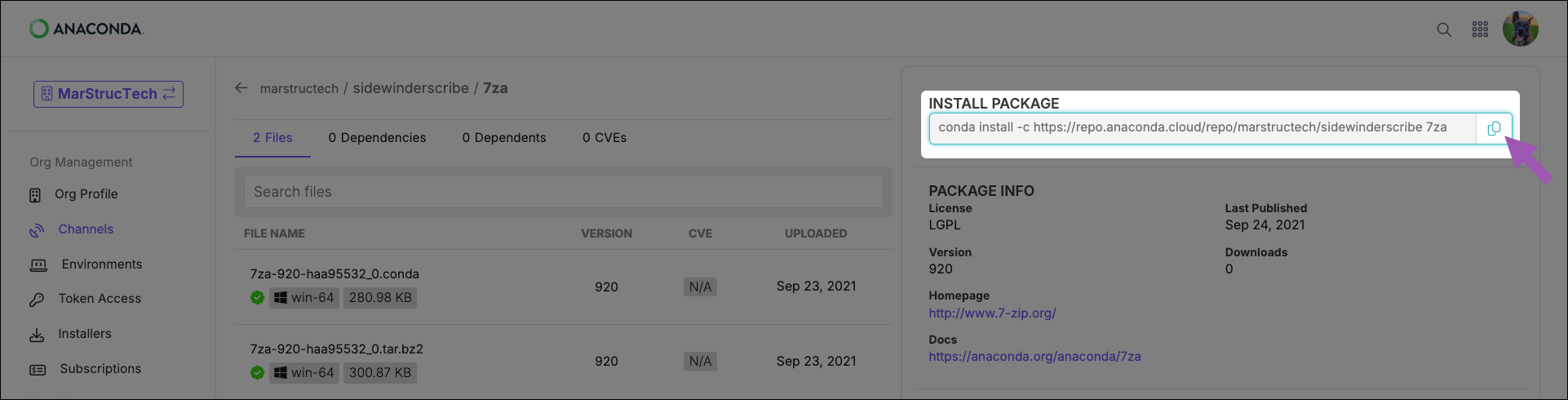This screenshot has width=1568, height=400.
Task: Switch to the 0 CVEs tab
Action: pyautogui.click(x=605, y=138)
